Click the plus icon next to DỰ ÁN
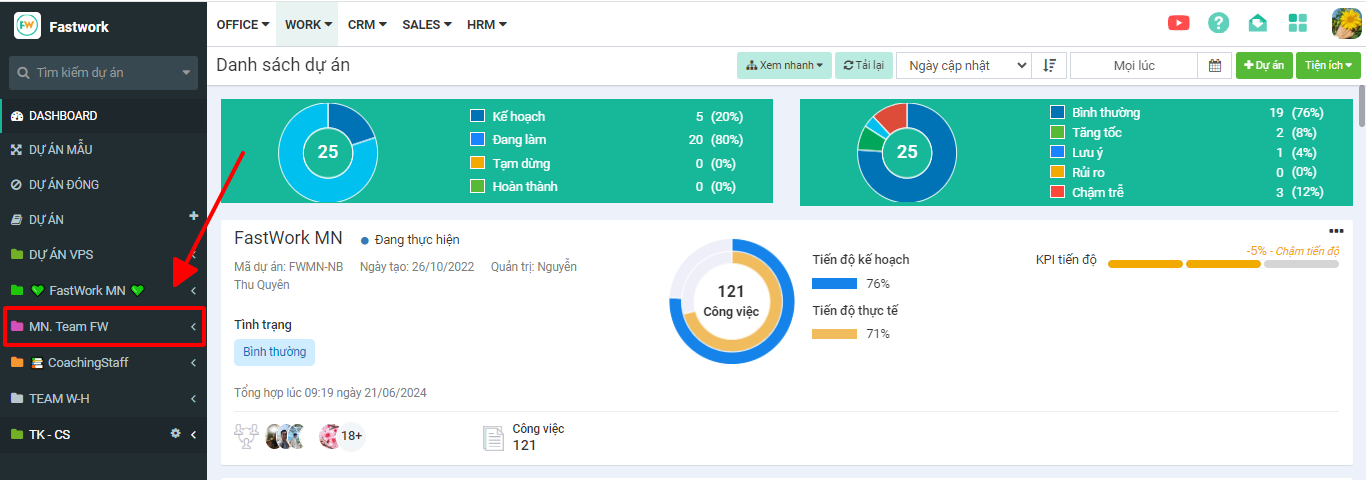This screenshot has height=480, width=1366. coord(193,216)
